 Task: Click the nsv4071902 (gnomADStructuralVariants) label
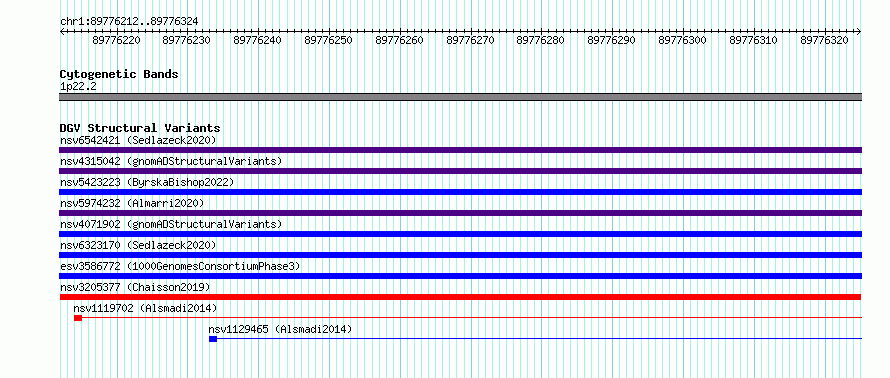pos(171,224)
